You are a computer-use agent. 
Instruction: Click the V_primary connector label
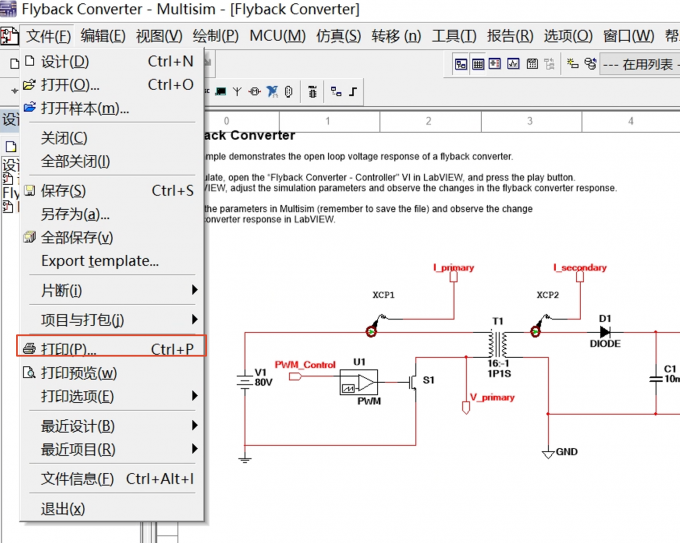pos(492,397)
